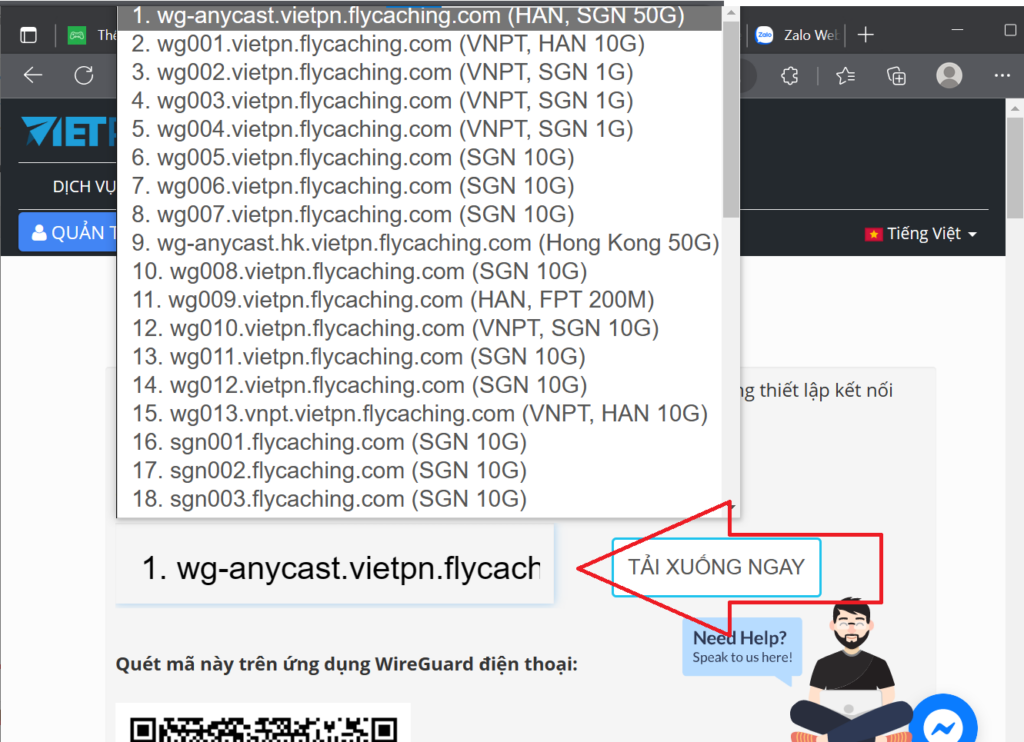The height and width of the screenshot is (742, 1024).
Task: Maximize the browser window
Action: [x=1010, y=30]
